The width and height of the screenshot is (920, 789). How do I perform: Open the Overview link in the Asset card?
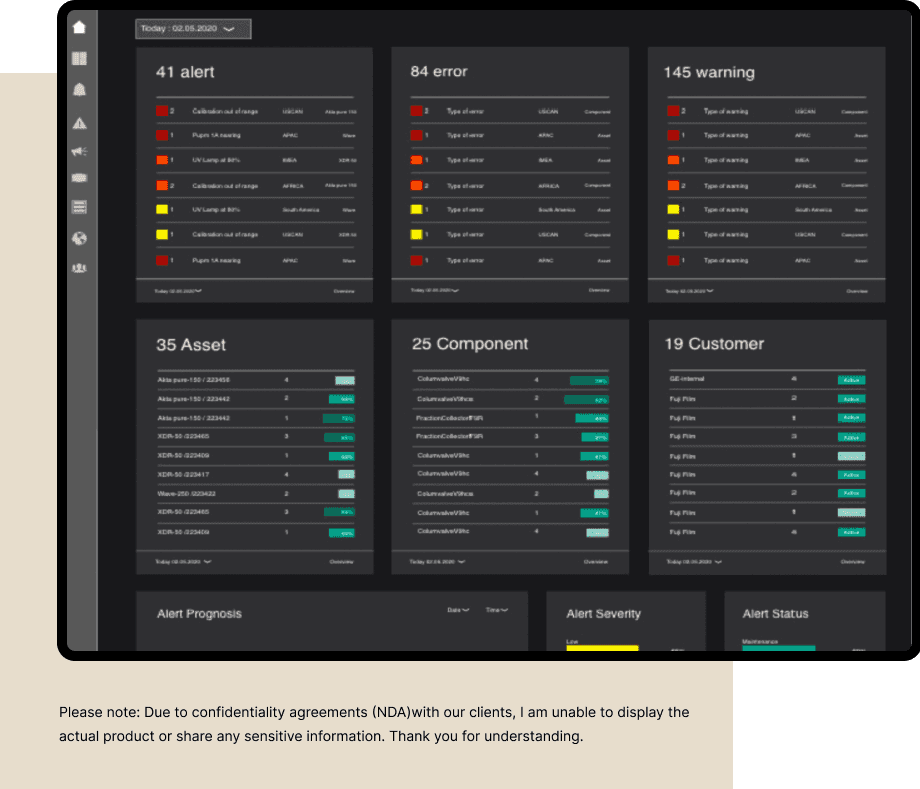coord(341,562)
